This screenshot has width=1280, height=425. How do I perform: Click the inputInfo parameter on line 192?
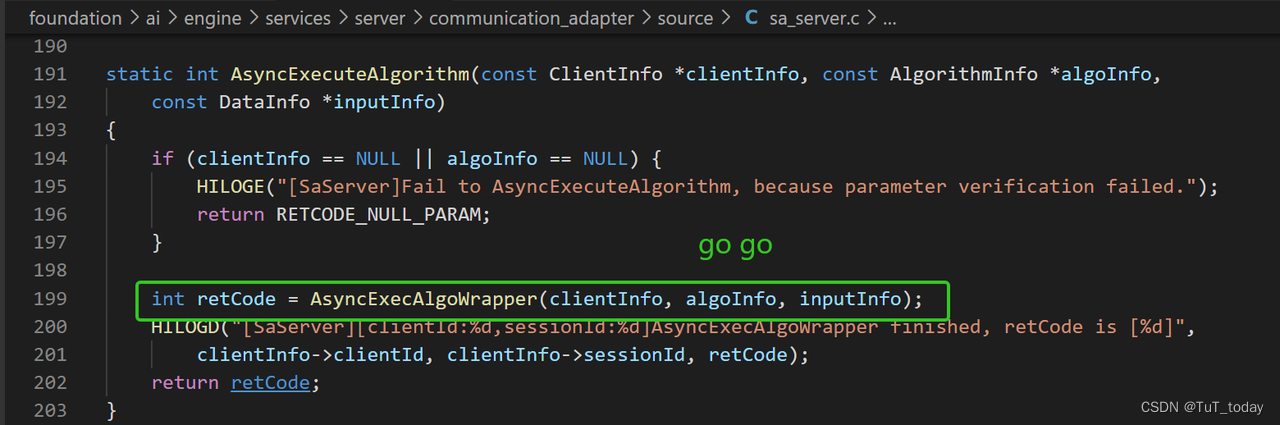pos(384,102)
